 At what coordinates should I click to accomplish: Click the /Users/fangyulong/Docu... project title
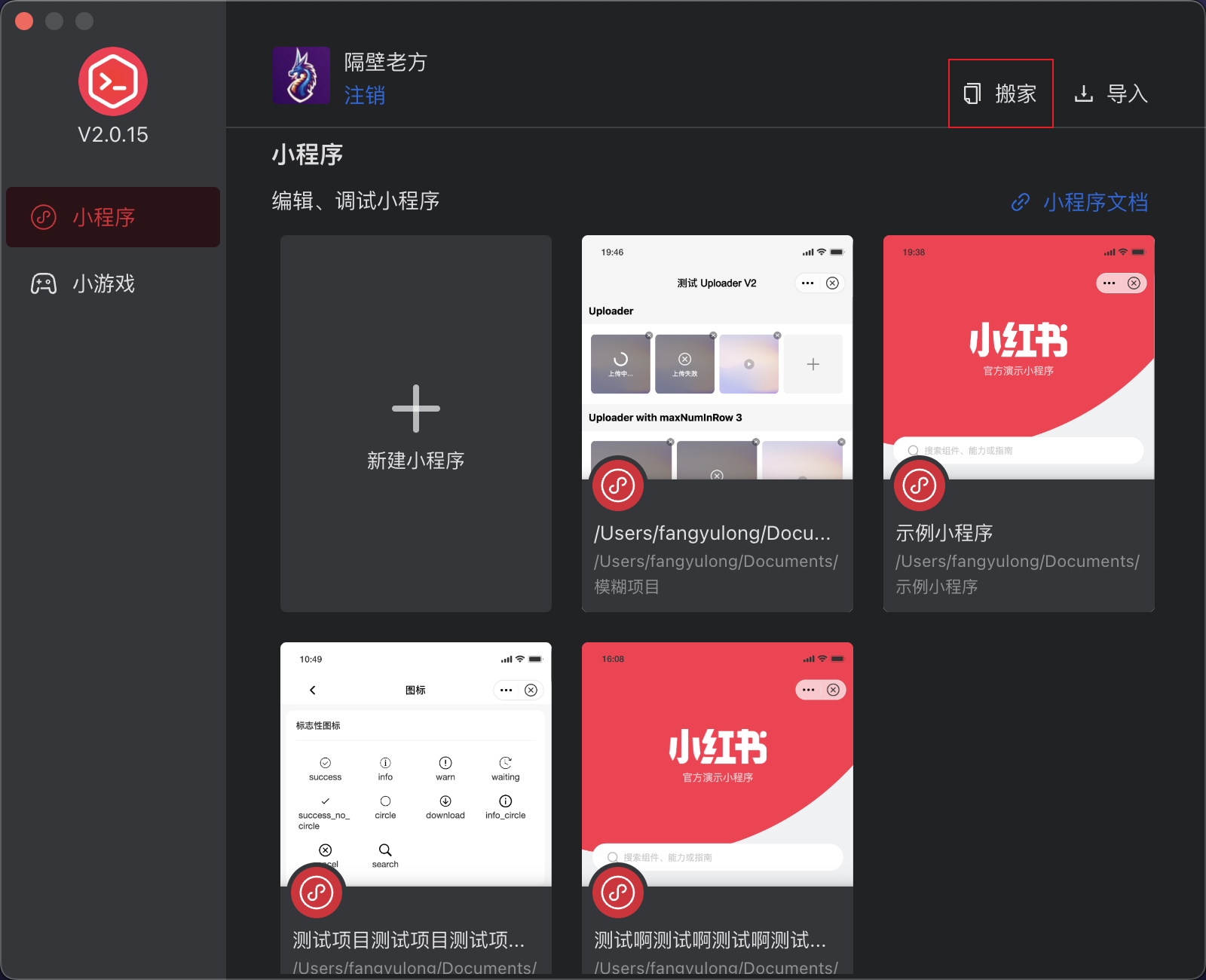coord(712,533)
